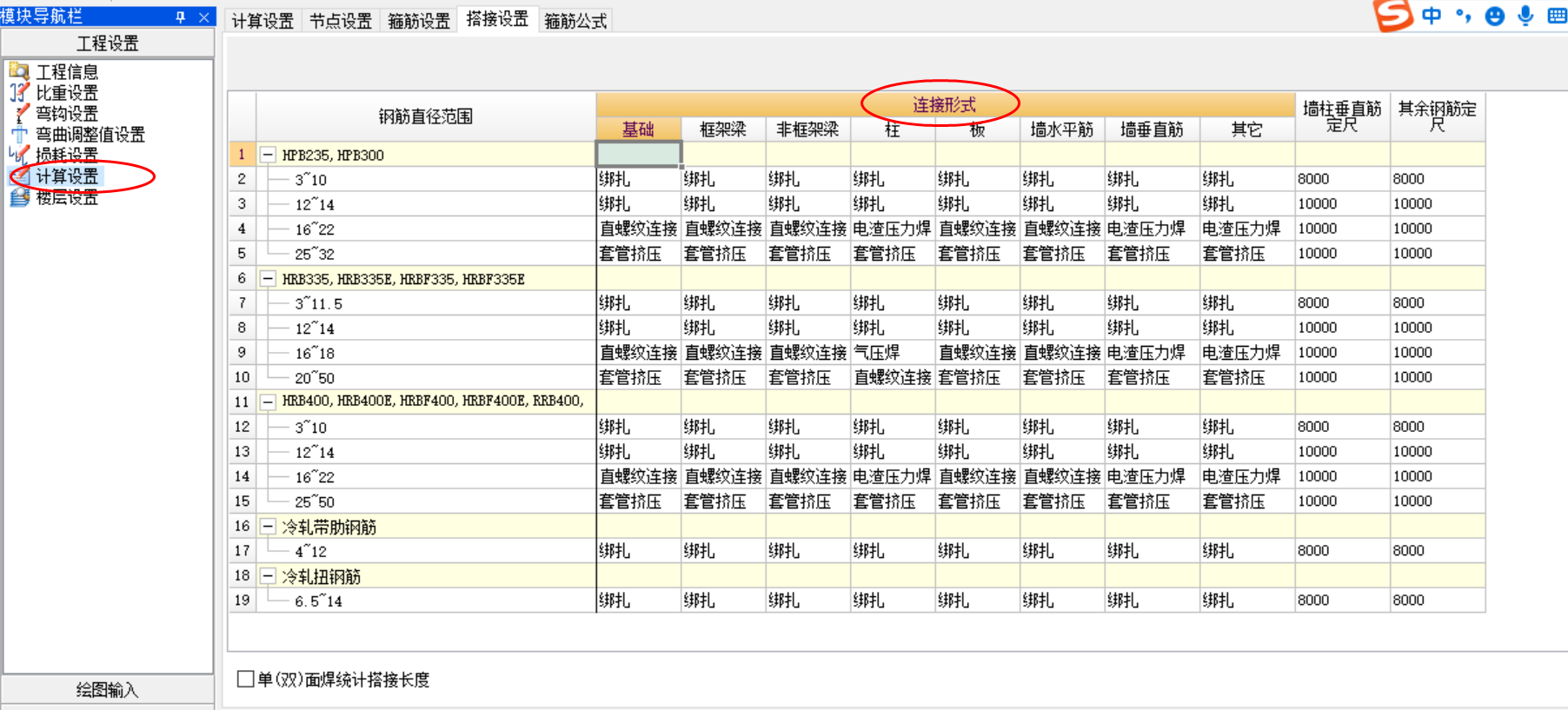The image size is (1568, 710).
Task: Click the 弯钩设置 icon
Action: coord(19,113)
